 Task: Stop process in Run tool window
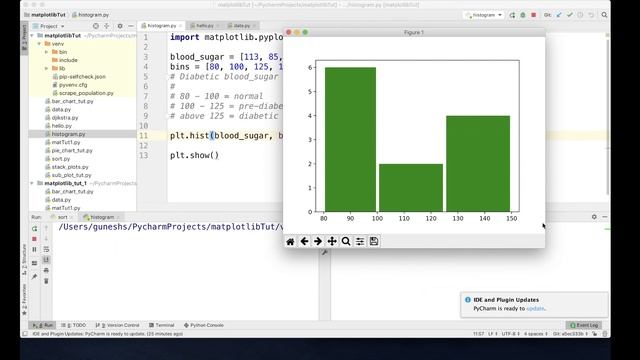click(35, 239)
